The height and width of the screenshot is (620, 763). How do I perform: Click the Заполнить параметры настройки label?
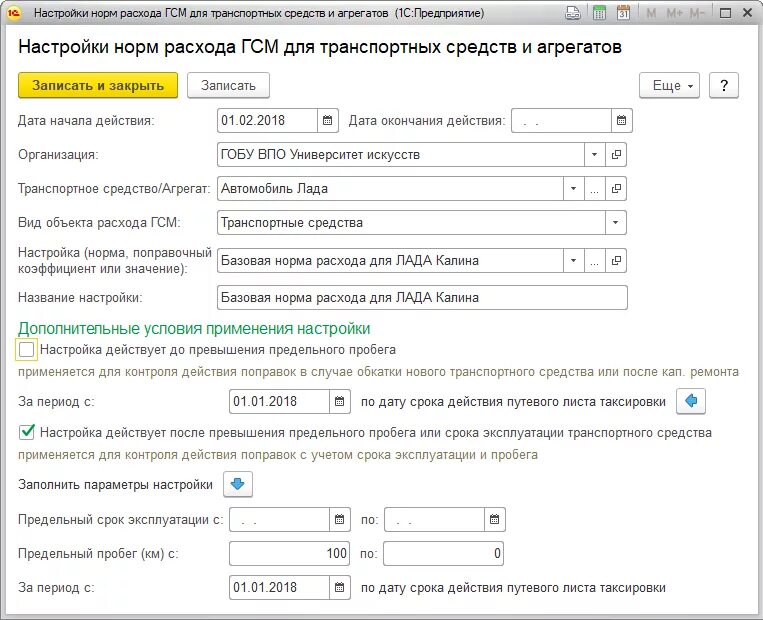pos(115,485)
